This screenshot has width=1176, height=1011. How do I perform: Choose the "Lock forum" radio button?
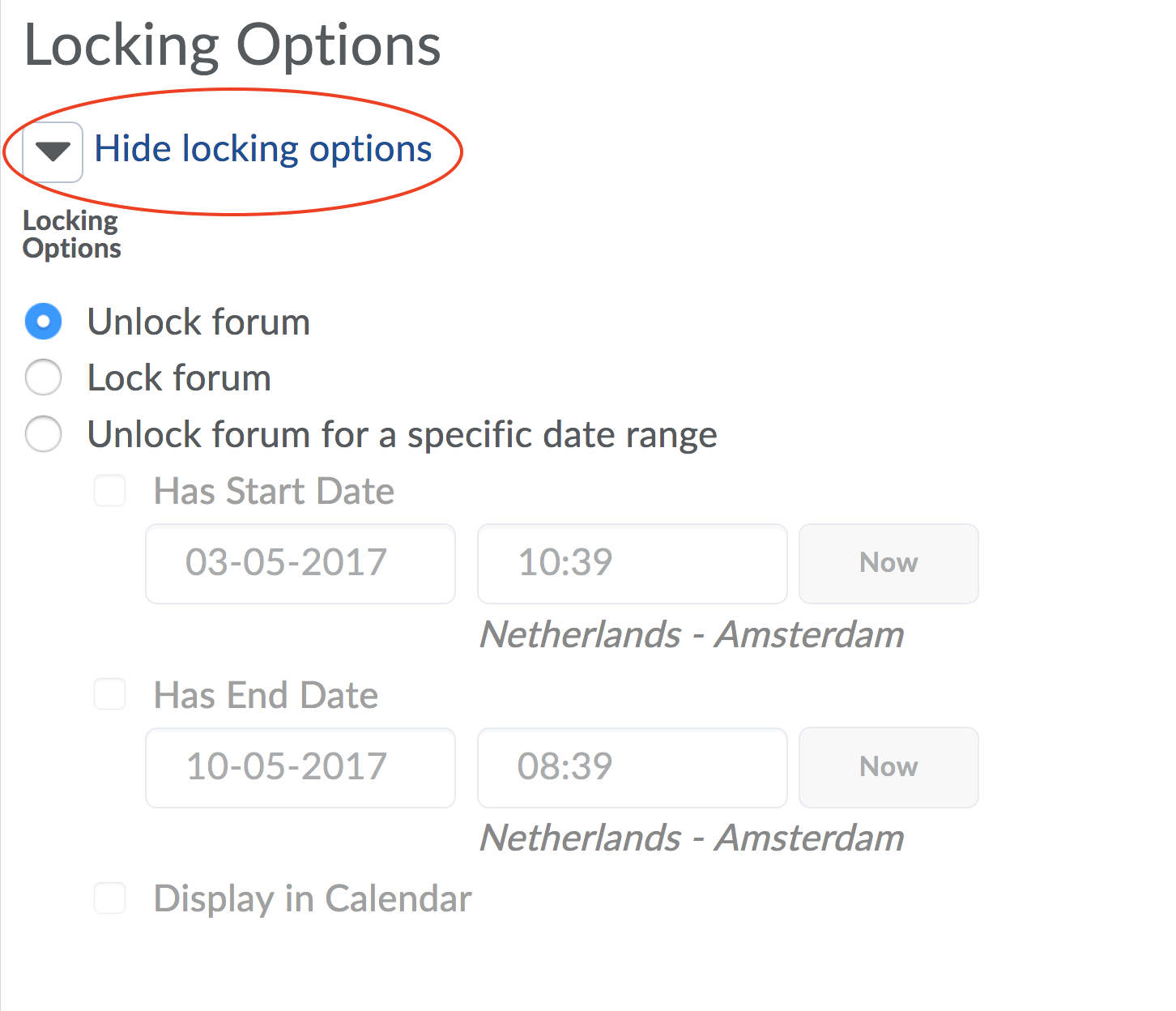click(43, 378)
